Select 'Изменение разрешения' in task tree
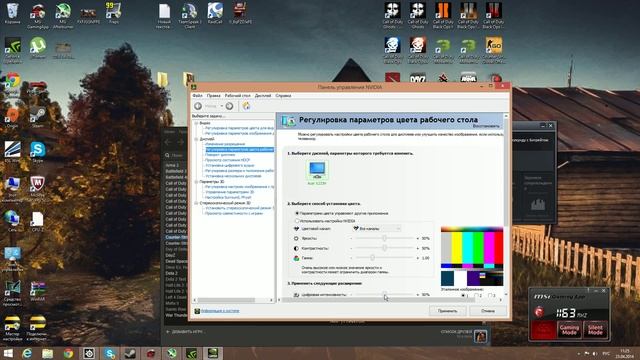The width and height of the screenshot is (640, 360). [x=225, y=144]
